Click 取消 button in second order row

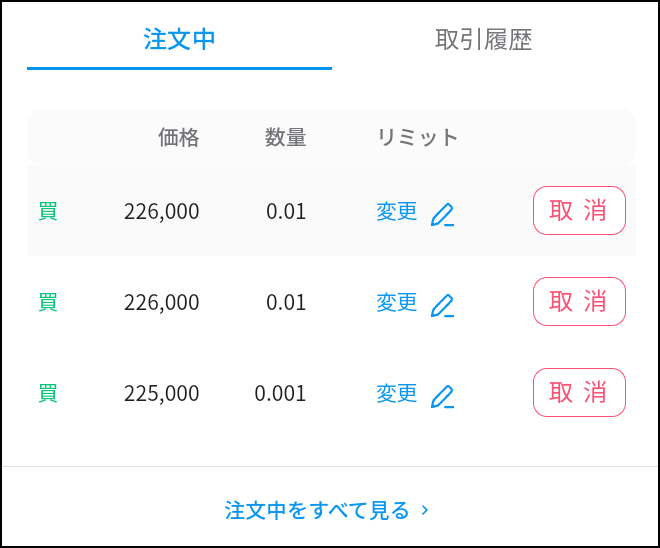pyautogui.click(x=579, y=301)
